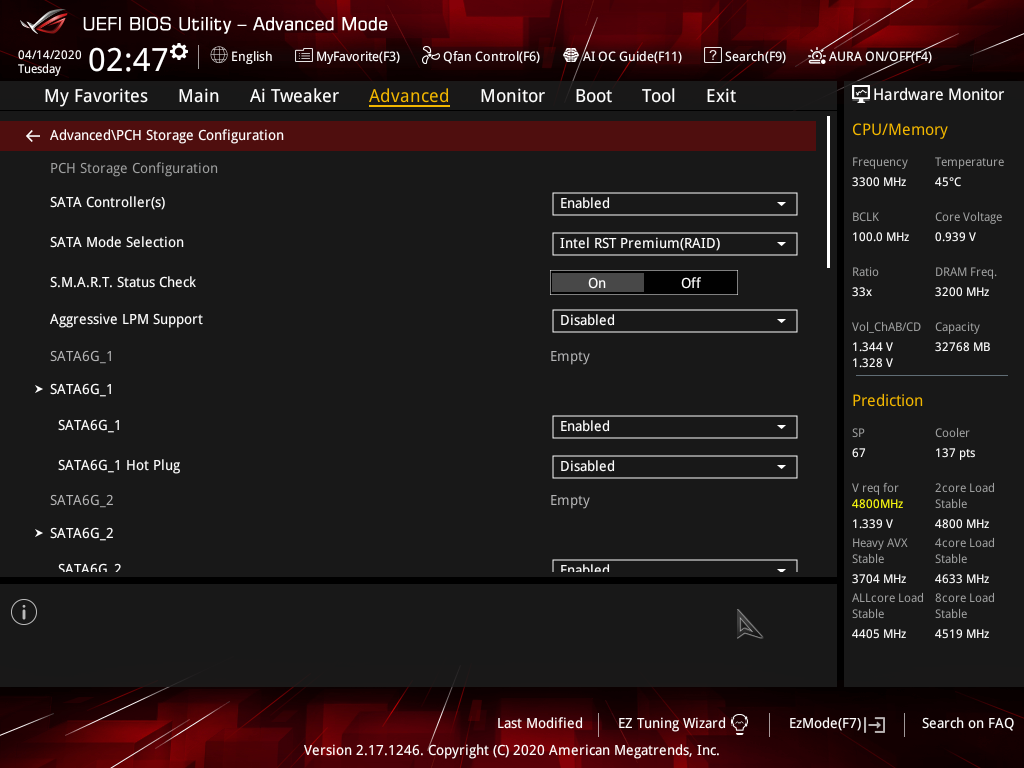This screenshot has width=1024, height=768.
Task: Click Last Modified button
Action: pyautogui.click(x=539, y=724)
